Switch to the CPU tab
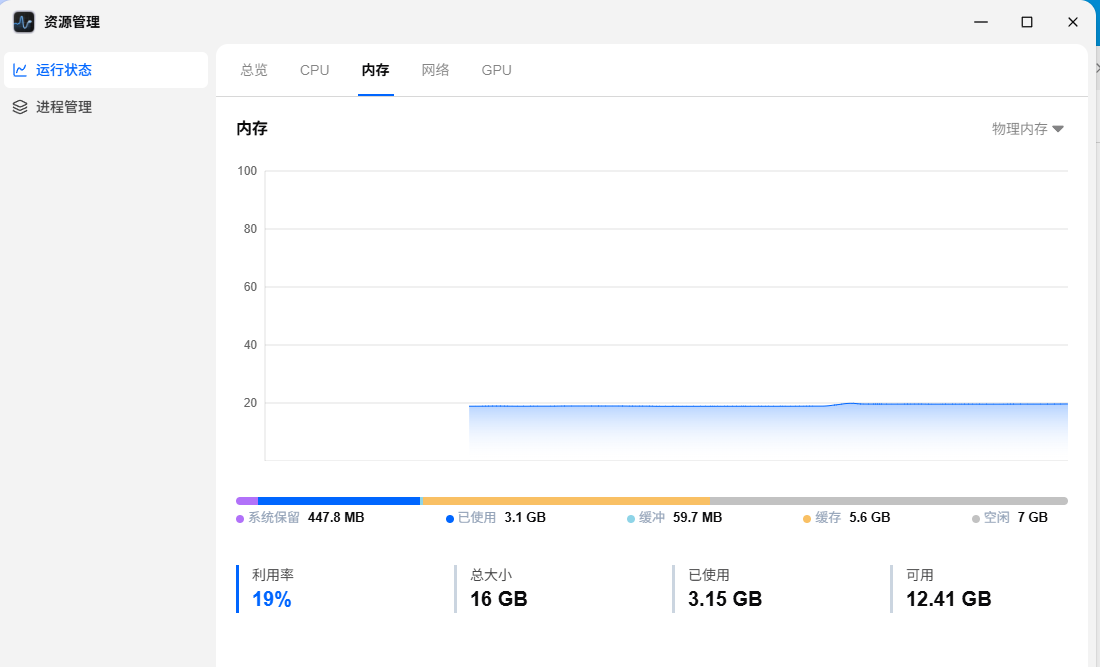The image size is (1100, 667). tap(314, 70)
